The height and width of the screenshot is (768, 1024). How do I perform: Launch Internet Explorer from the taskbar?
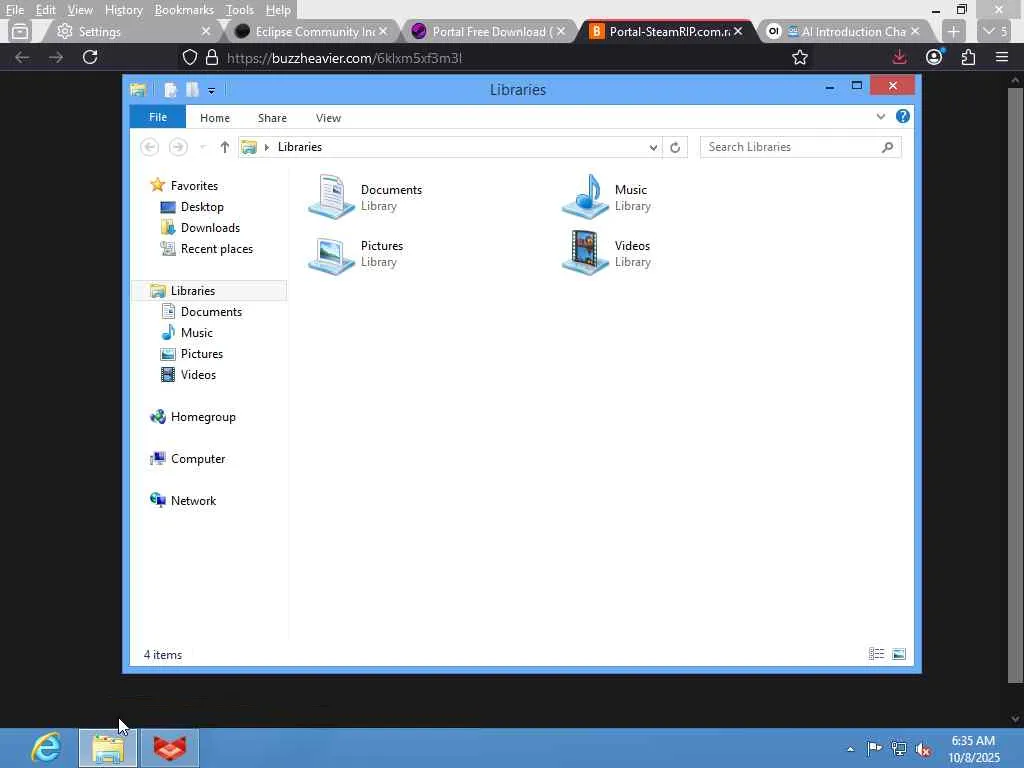(x=47, y=748)
